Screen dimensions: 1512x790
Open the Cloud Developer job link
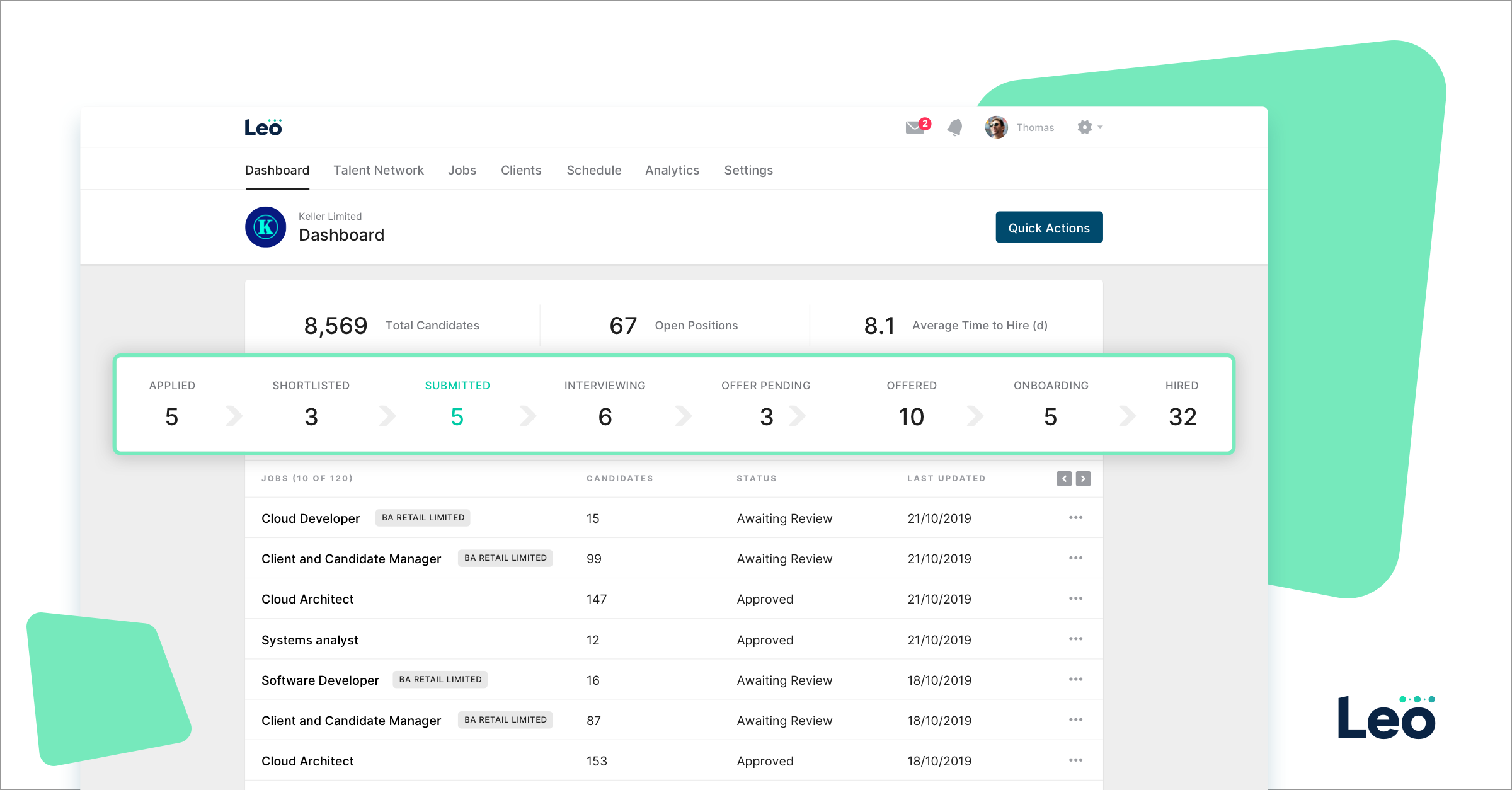(x=311, y=518)
